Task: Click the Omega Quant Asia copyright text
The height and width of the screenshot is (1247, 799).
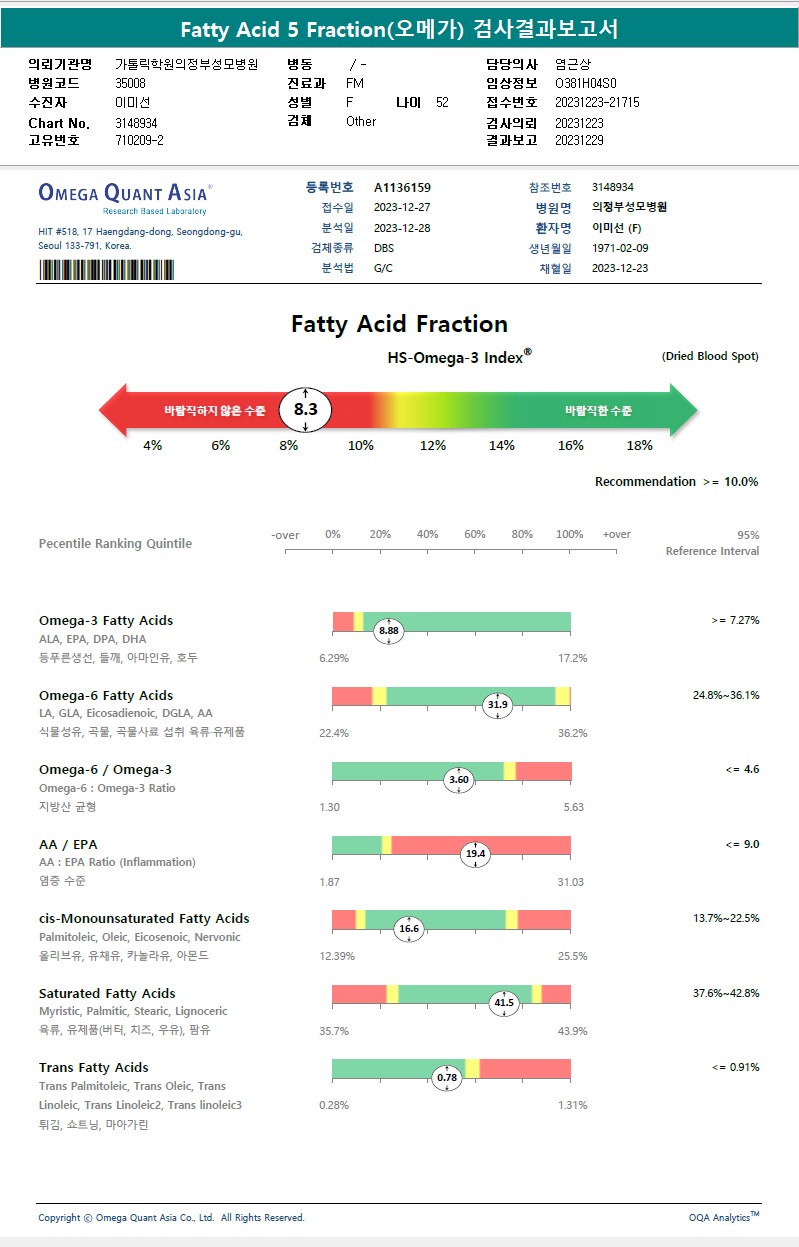Action: pos(171,1217)
